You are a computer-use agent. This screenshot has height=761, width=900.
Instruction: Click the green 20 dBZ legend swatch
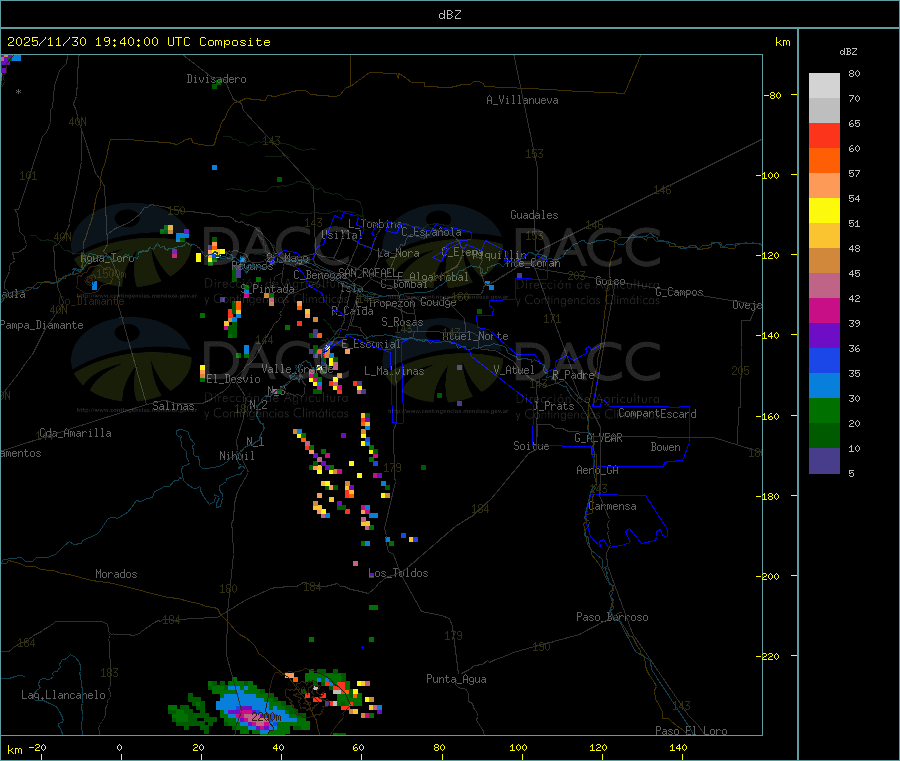click(x=824, y=410)
